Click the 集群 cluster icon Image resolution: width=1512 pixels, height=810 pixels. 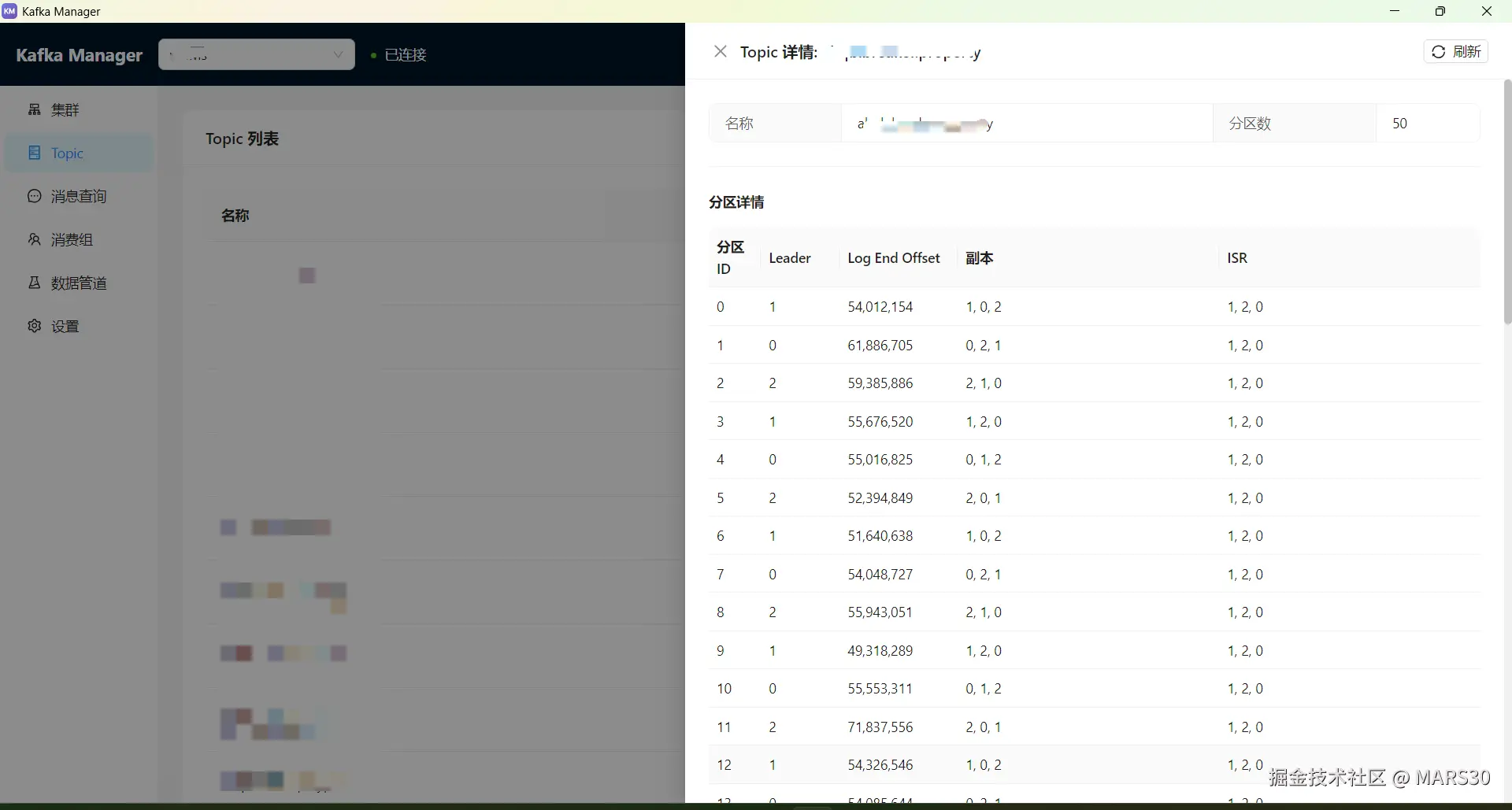35,109
